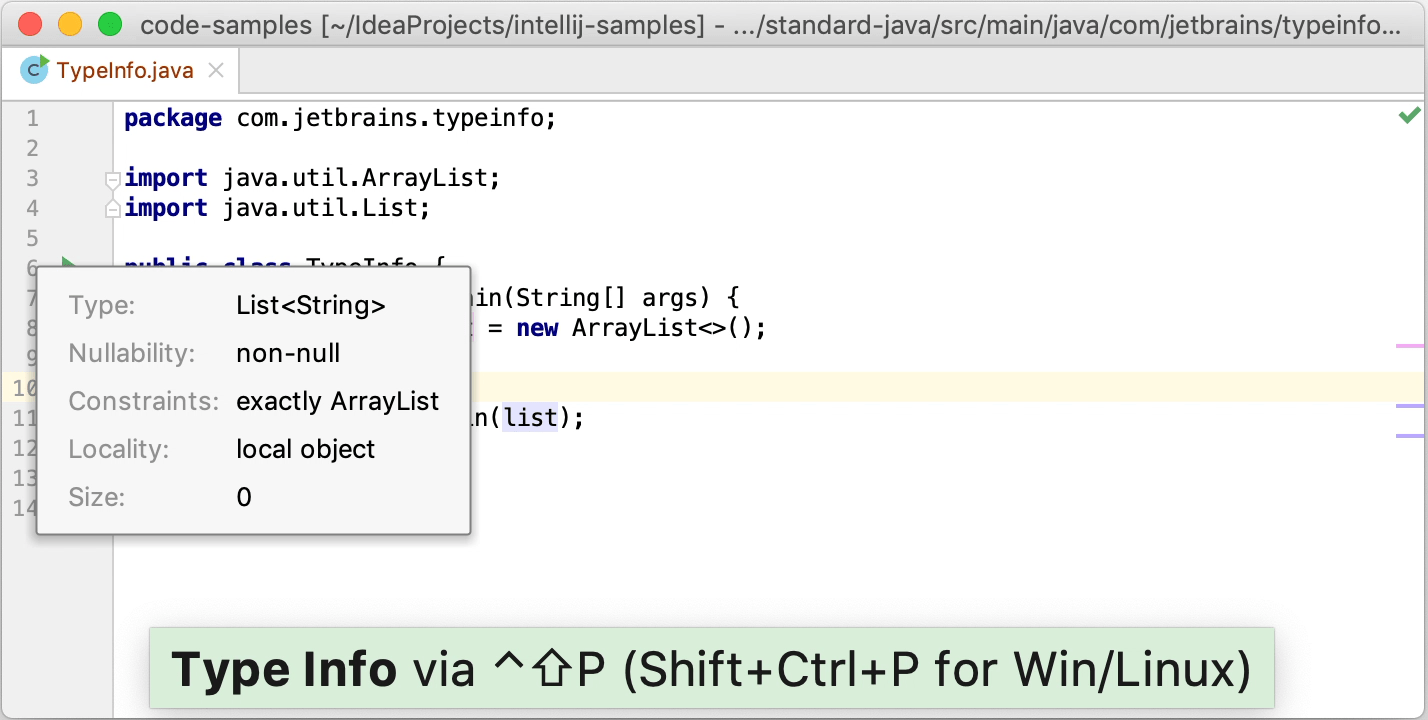Click the package keyword on line 1
Screen dimensions: 1428x720
tap(173, 119)
